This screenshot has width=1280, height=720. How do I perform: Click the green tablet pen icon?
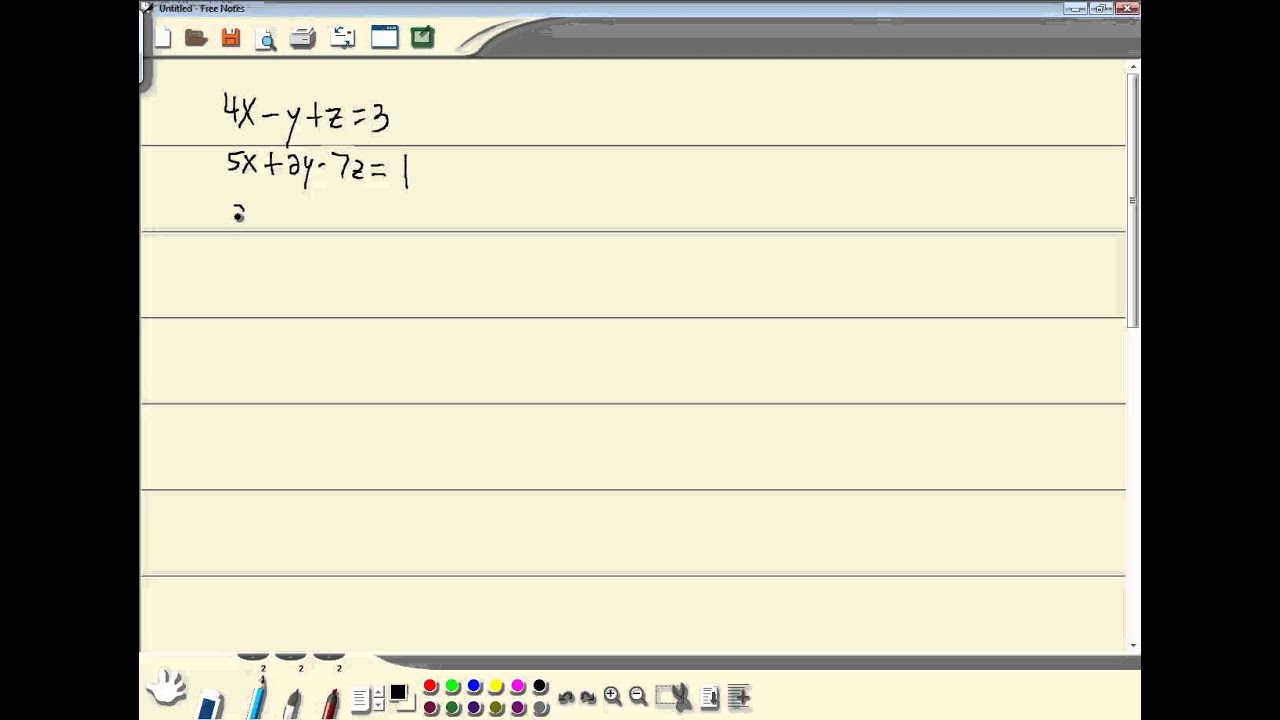click(422, 38)
